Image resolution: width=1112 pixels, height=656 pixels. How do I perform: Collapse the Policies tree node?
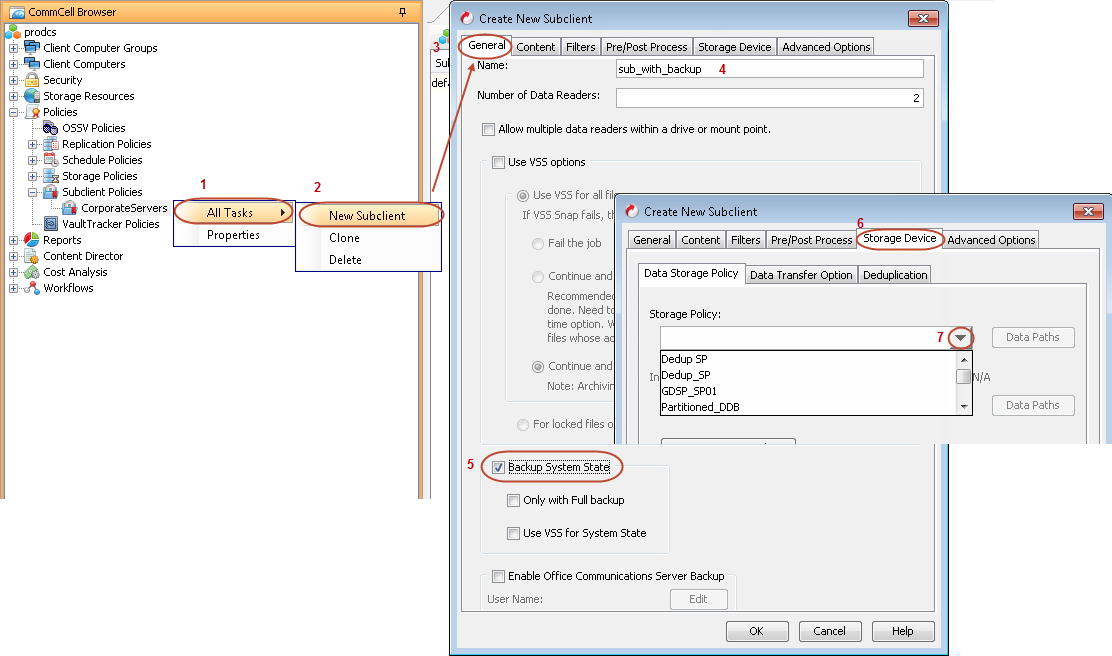coord(13,112)
